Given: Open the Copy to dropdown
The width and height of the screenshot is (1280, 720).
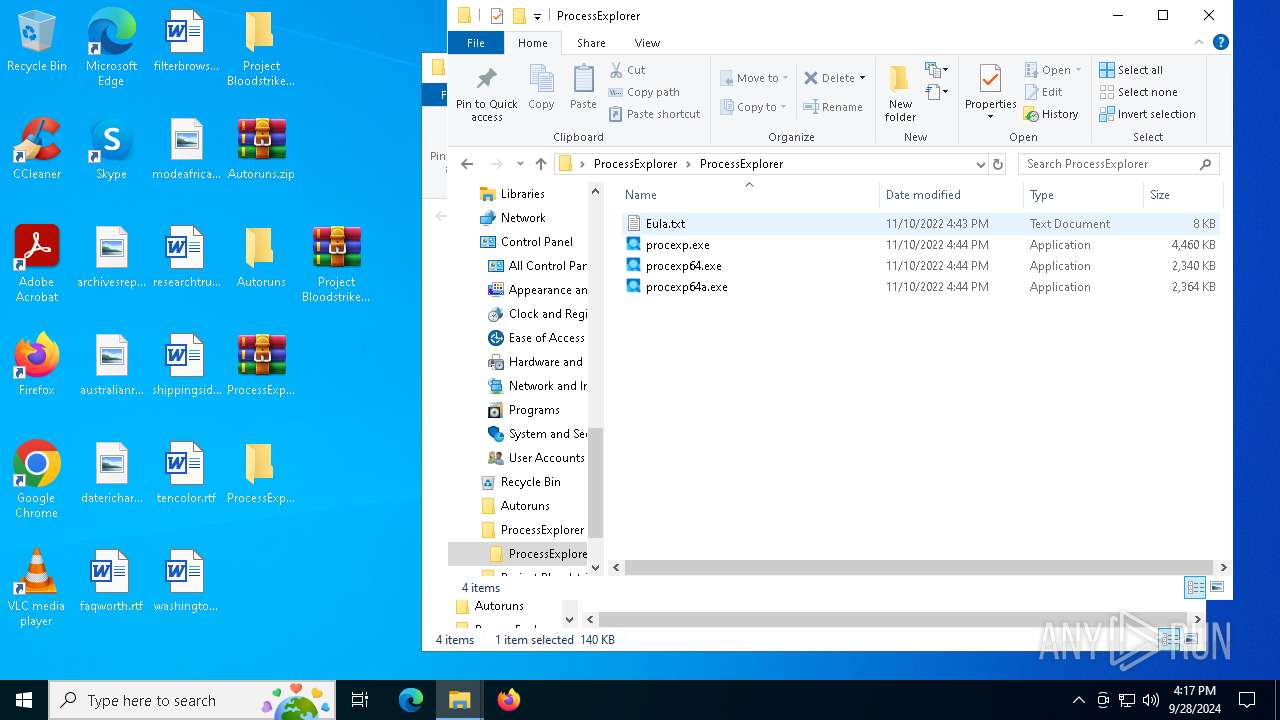Looking at the screenshot, I should coord(754,107).
